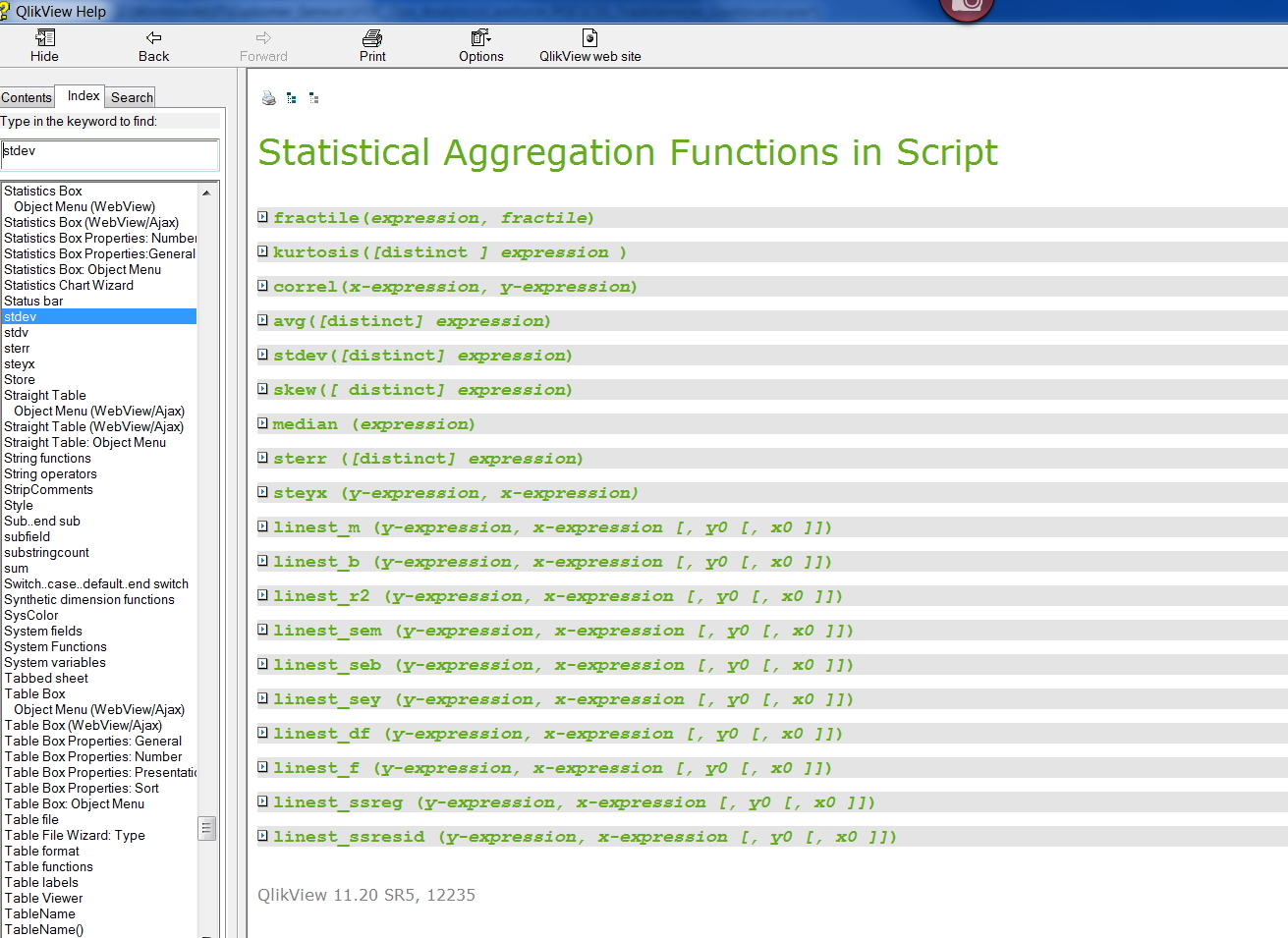This screenshot has width=1288, height=938.
Task: Expand the linest_r2 function entry
Action: pos(263,595)
